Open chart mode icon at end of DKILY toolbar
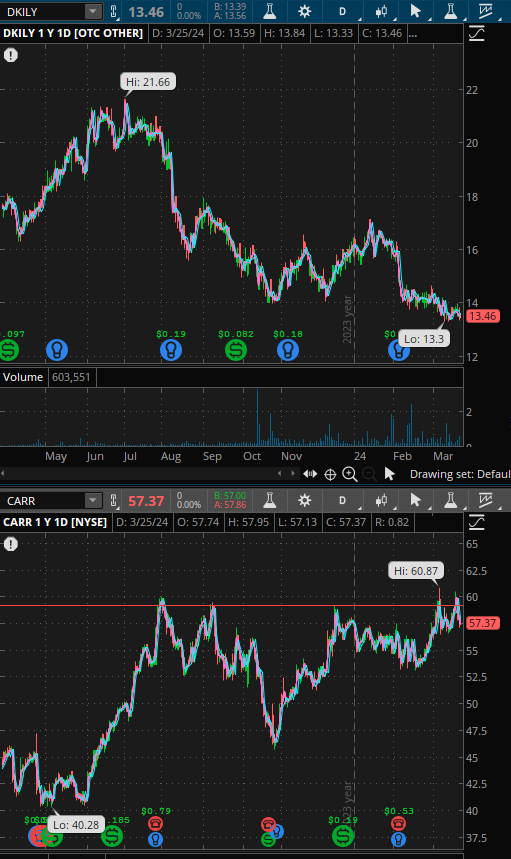 (x=485, y=11)
